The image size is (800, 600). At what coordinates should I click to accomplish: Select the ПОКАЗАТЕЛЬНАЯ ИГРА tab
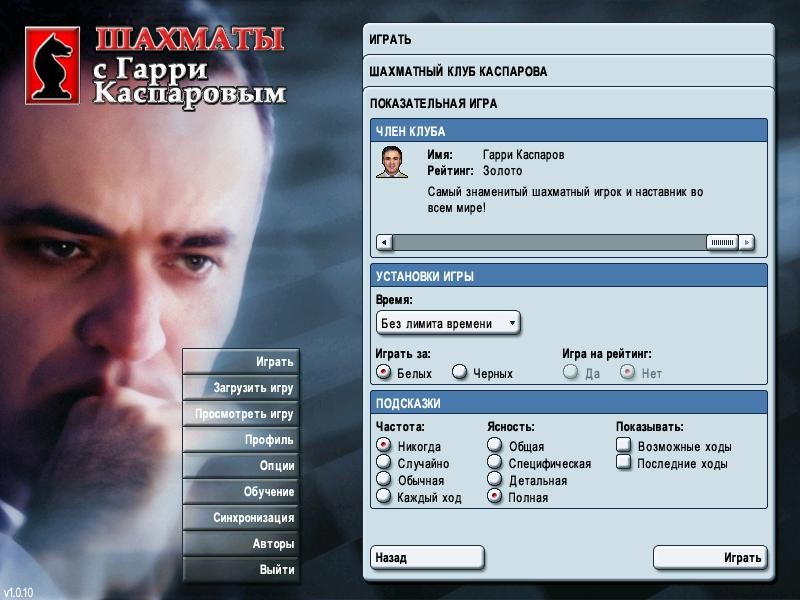click(x=568, y=103)
